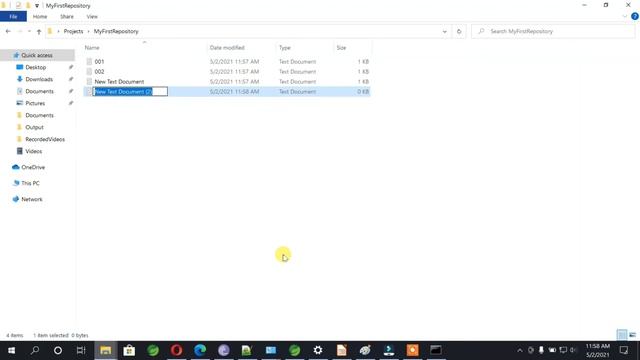Open the Explorer Help question mark icon
This screenshot has height=360, width=640.
(x=635, y=17)
